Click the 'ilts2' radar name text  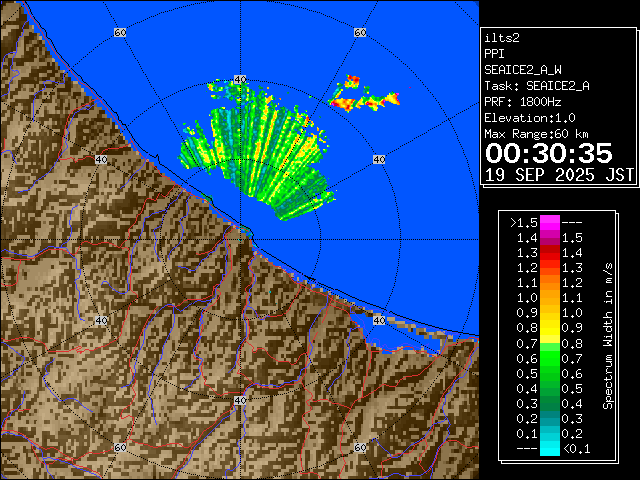coord(502,38)
